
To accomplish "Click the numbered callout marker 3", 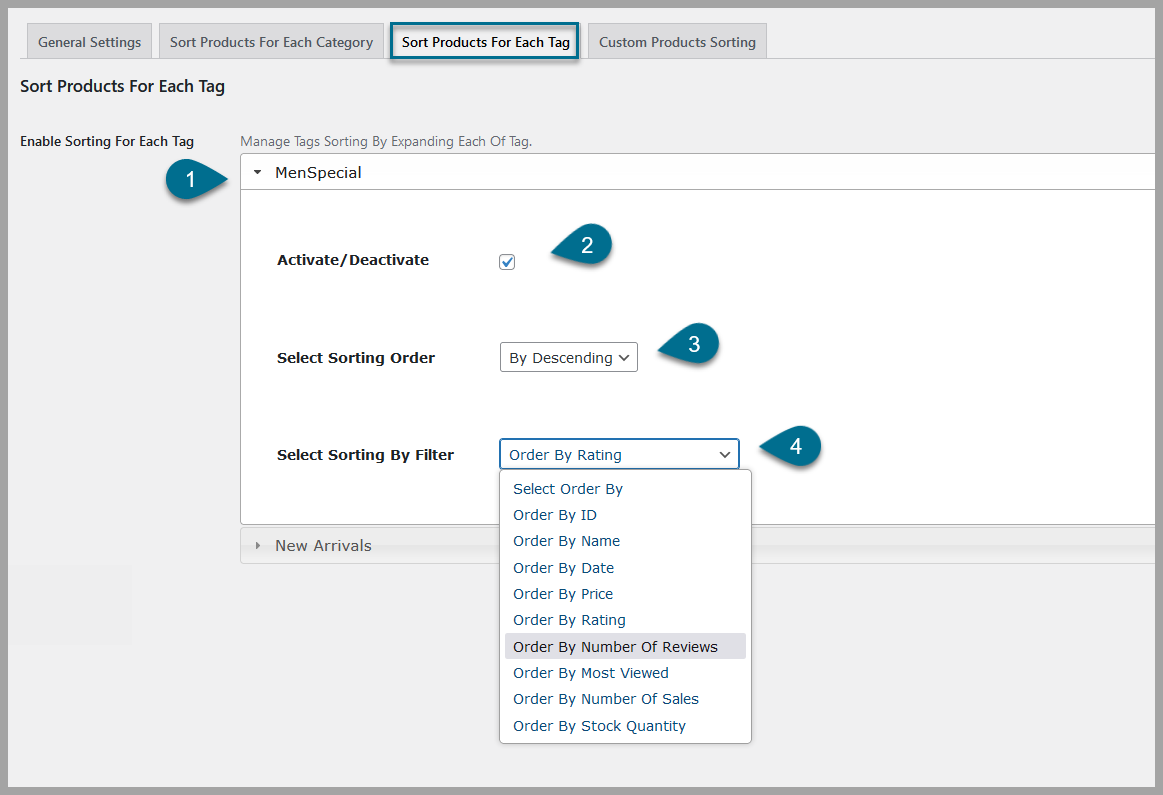I will pyautogui.click(x=694, y=345).
